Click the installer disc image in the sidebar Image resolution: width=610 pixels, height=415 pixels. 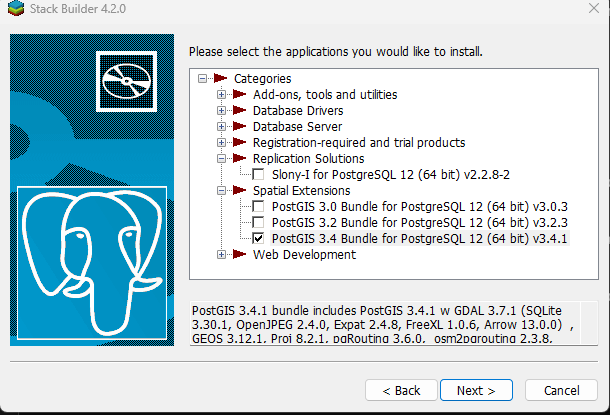[126, 81]
